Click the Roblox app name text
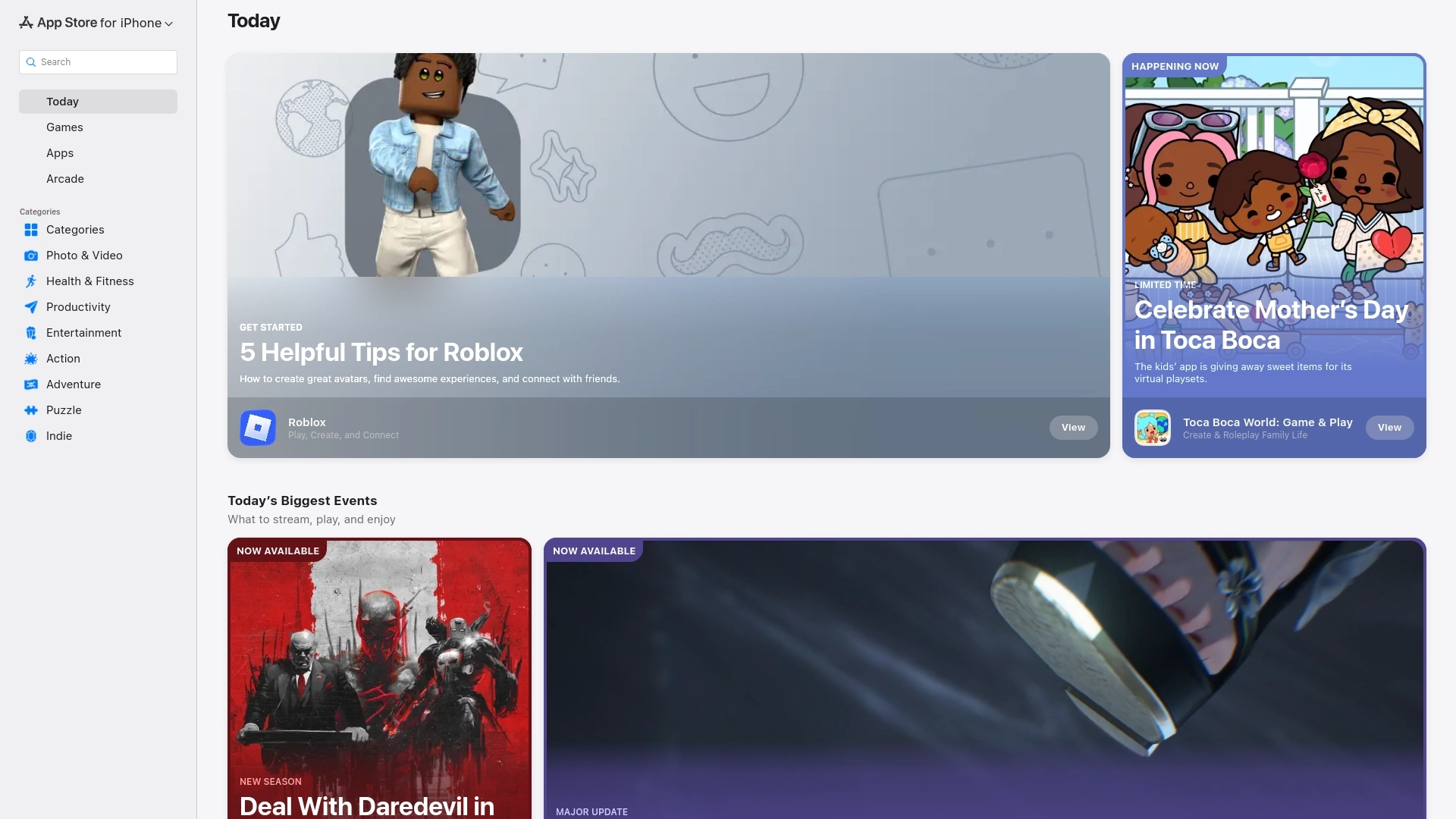The image size is (1456, 819). [307, 422]
